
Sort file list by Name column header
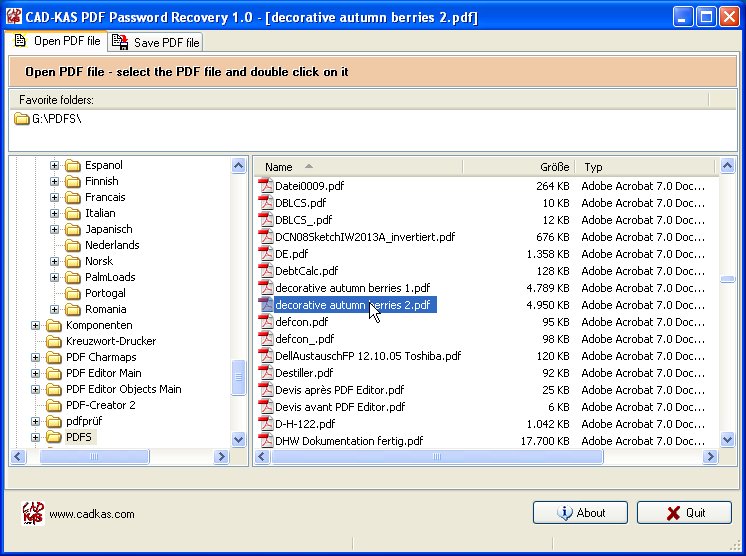[279, 167]
